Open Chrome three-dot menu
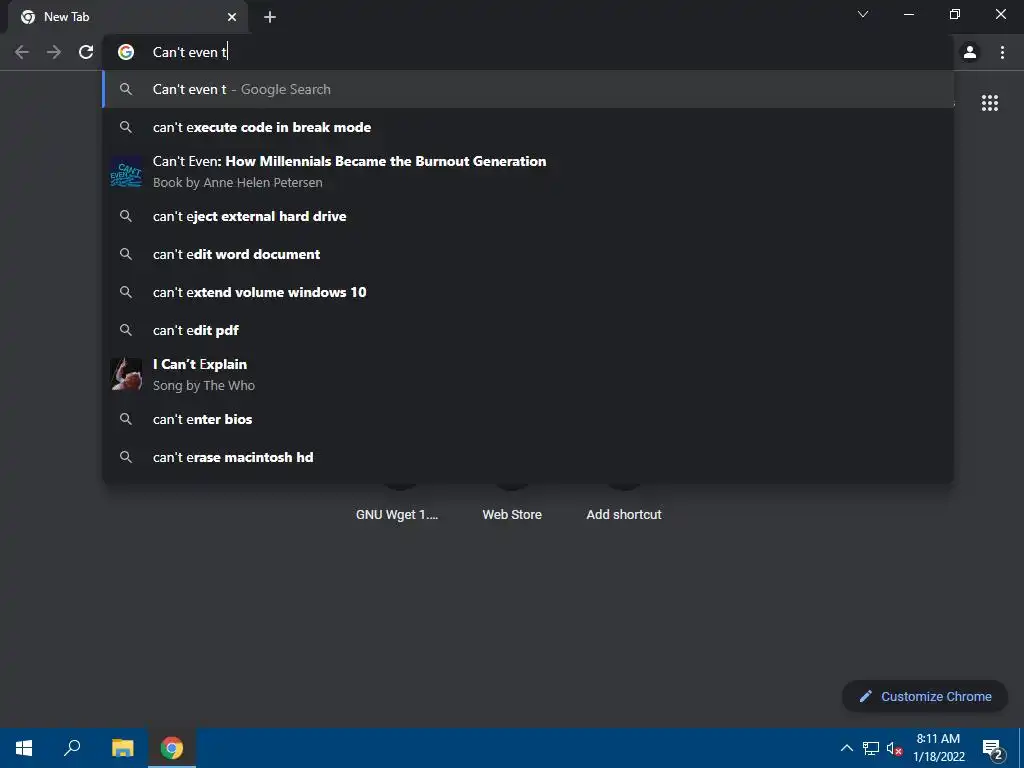 coord(1002,52)
